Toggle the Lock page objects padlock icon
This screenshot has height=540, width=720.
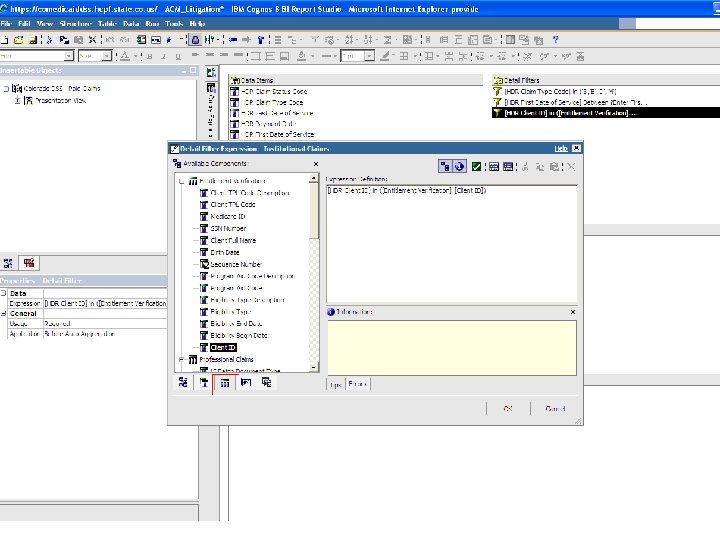click(195, 40)
